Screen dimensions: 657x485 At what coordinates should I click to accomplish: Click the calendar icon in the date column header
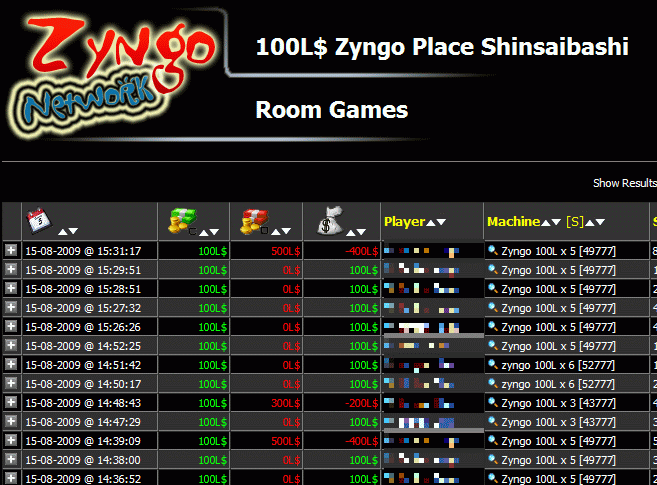[39, 219]
